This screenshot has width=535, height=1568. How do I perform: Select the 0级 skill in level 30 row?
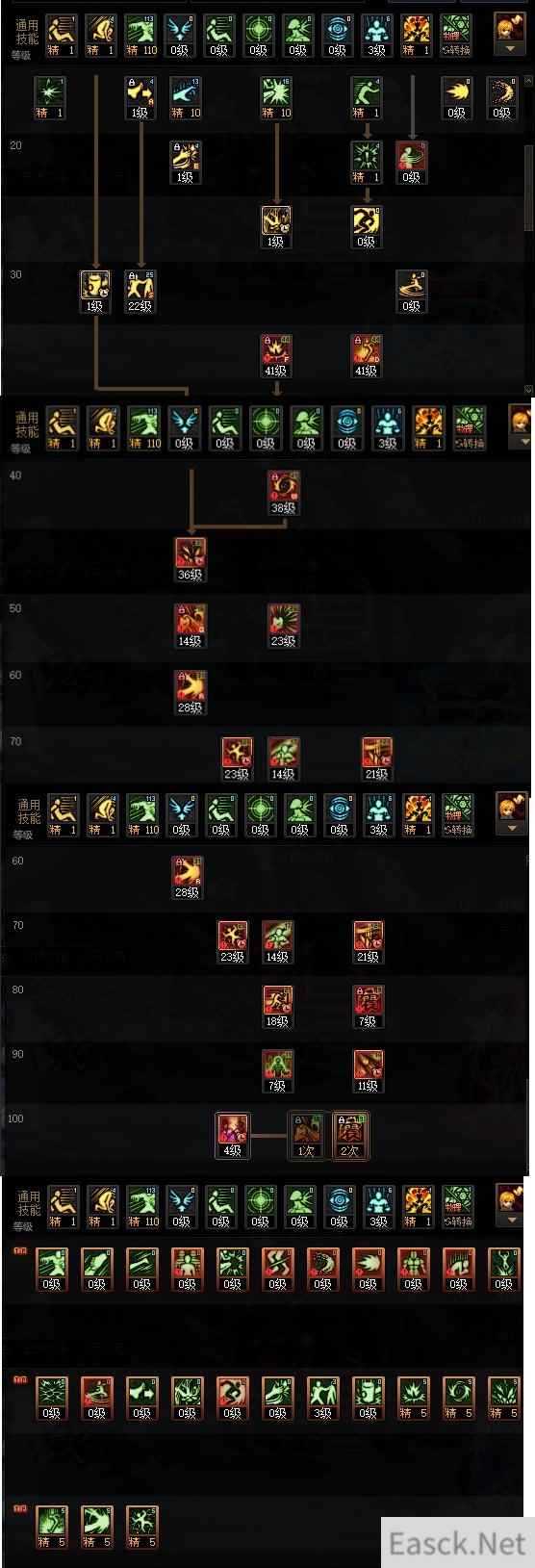coord(412,291)
